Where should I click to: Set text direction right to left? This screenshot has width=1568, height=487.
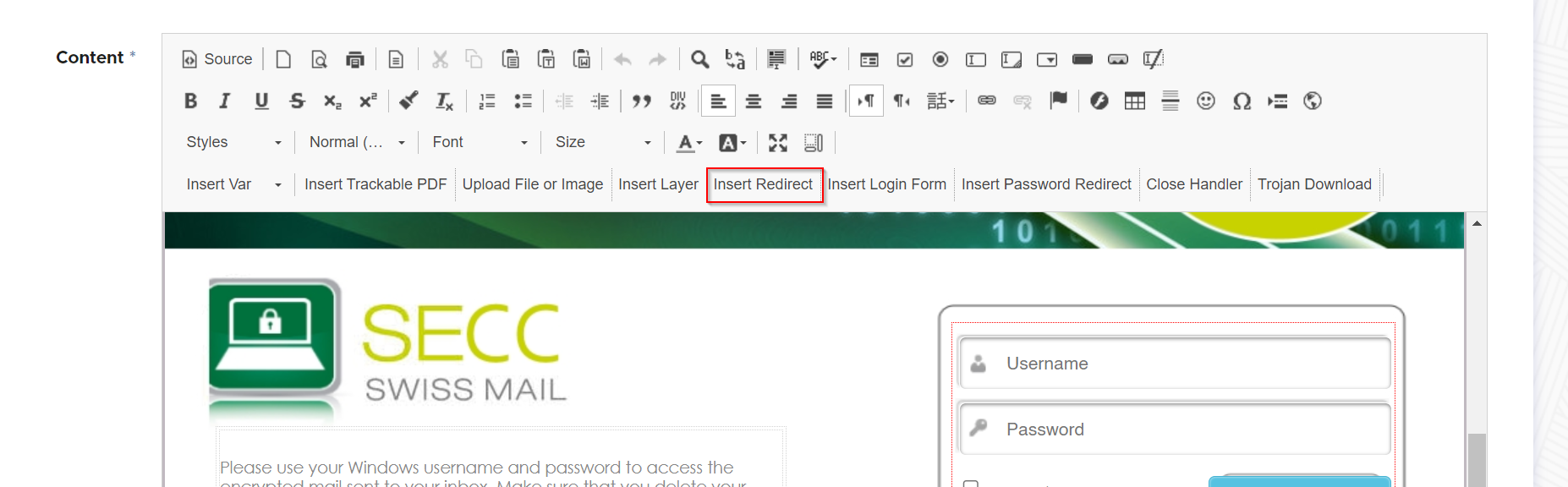pos(902,101)
